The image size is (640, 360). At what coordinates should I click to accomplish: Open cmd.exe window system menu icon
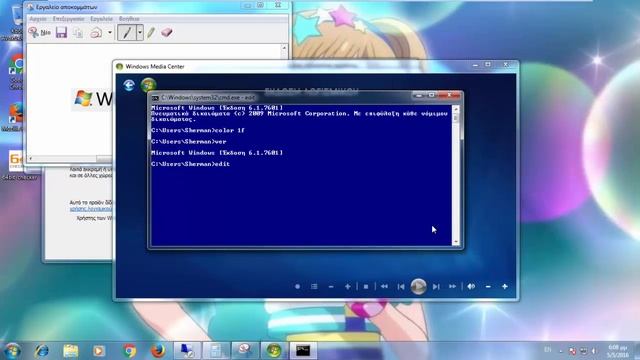click(155, 98)
